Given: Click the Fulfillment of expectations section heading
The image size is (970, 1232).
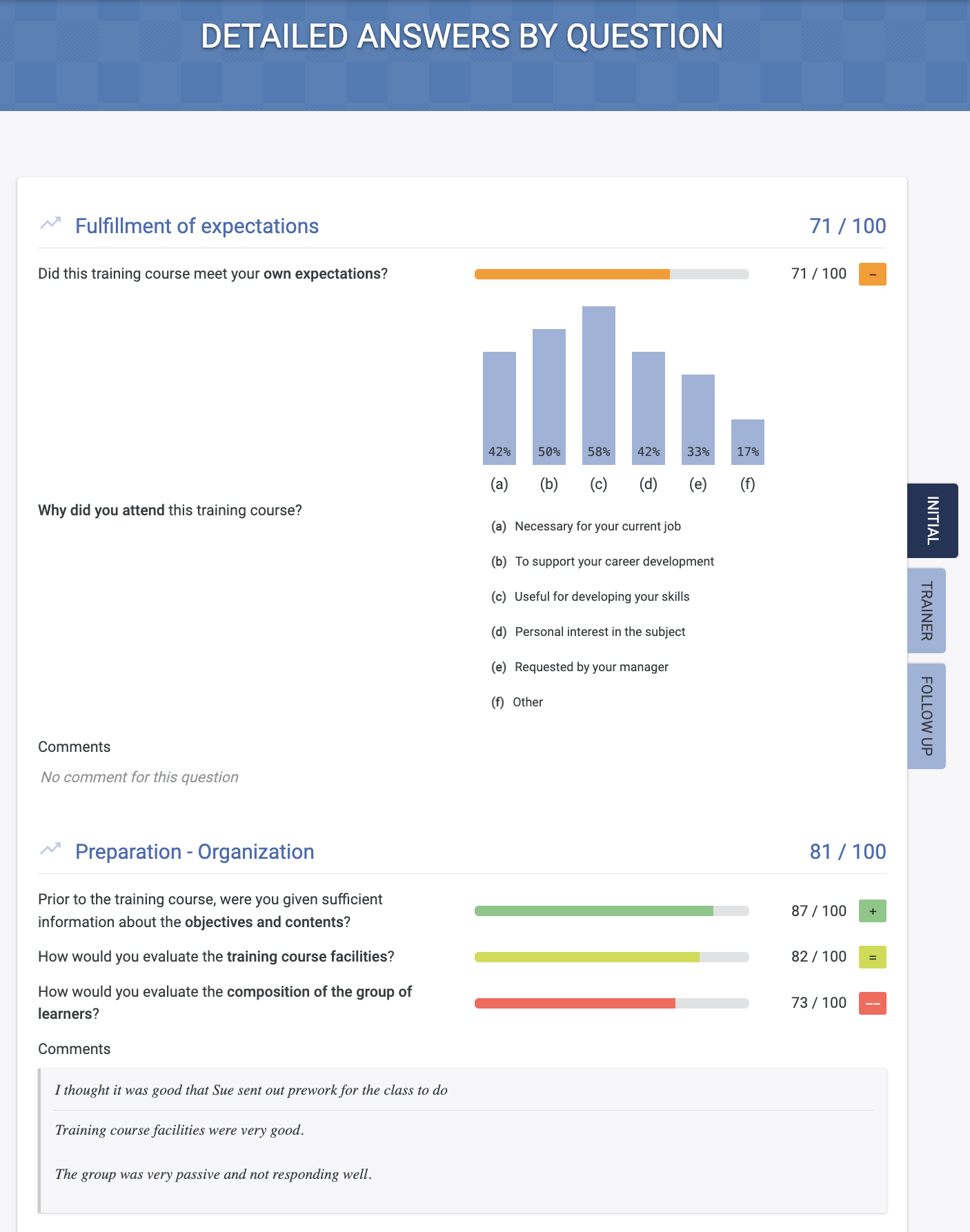Looking at the screenshot, I should [197, 226].
